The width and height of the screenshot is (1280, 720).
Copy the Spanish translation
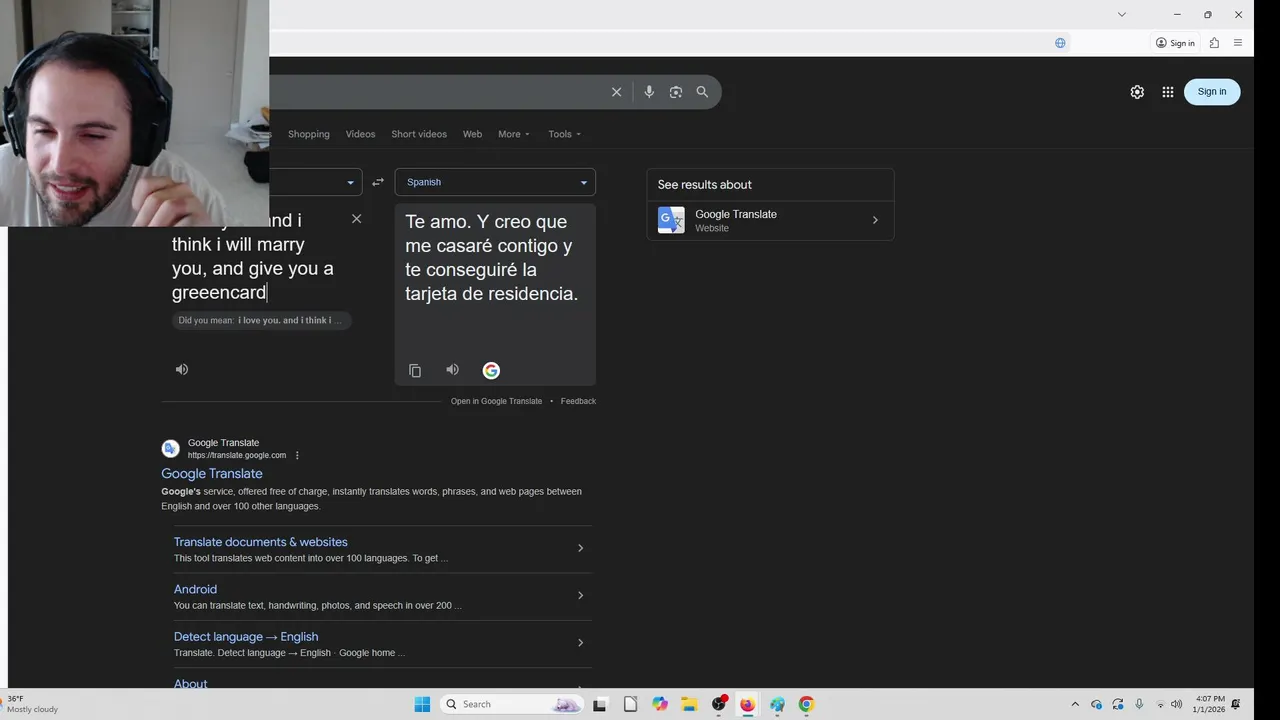point(415,370)
